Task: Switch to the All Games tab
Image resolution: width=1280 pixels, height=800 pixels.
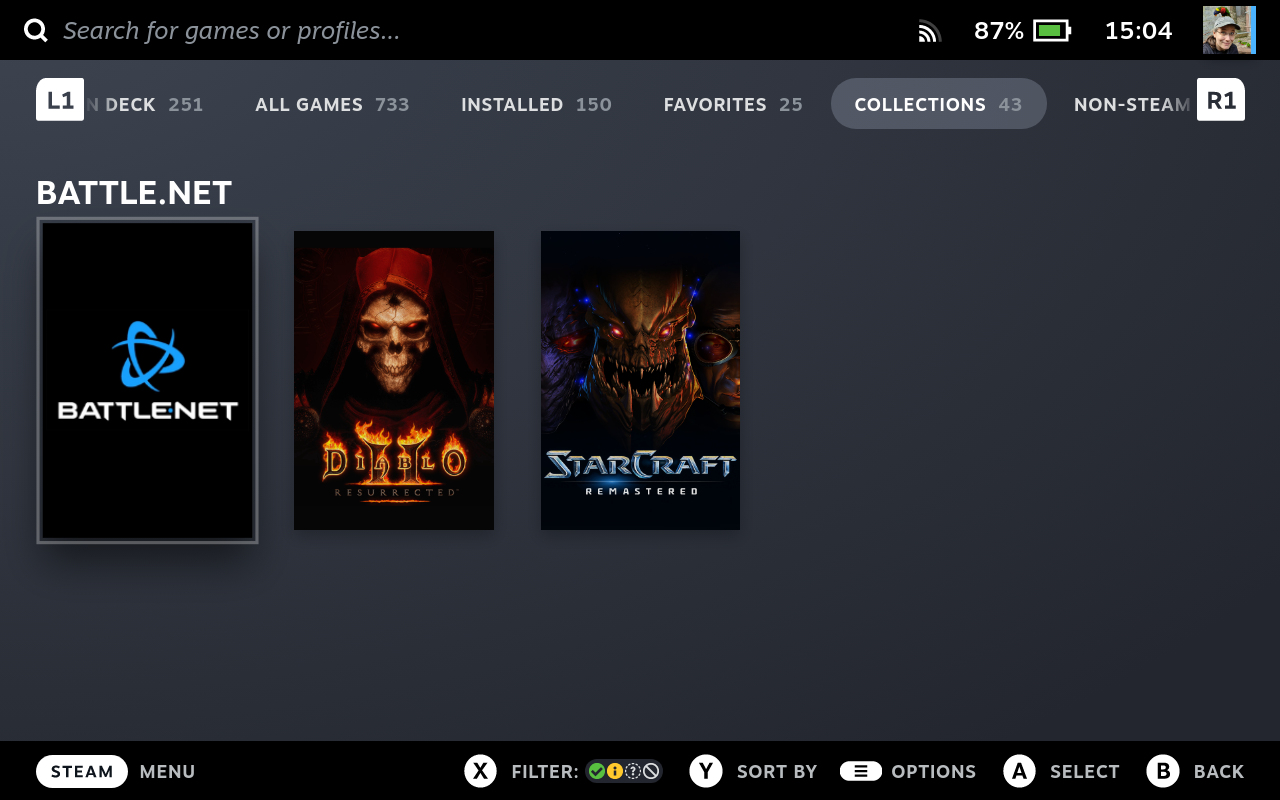Action: click(332, 104)
